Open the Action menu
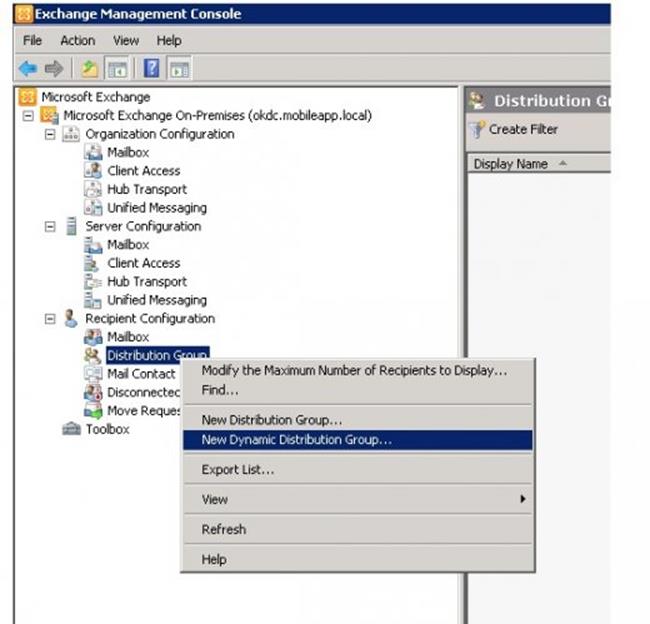Screen dimensions: 650x624 (78, 41)
